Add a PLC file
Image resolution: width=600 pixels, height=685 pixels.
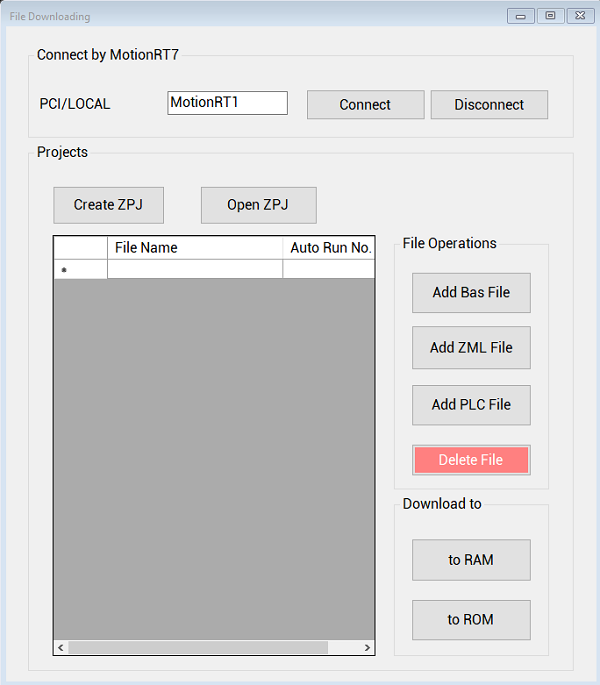pyautogui.click(x=471, y=405)
